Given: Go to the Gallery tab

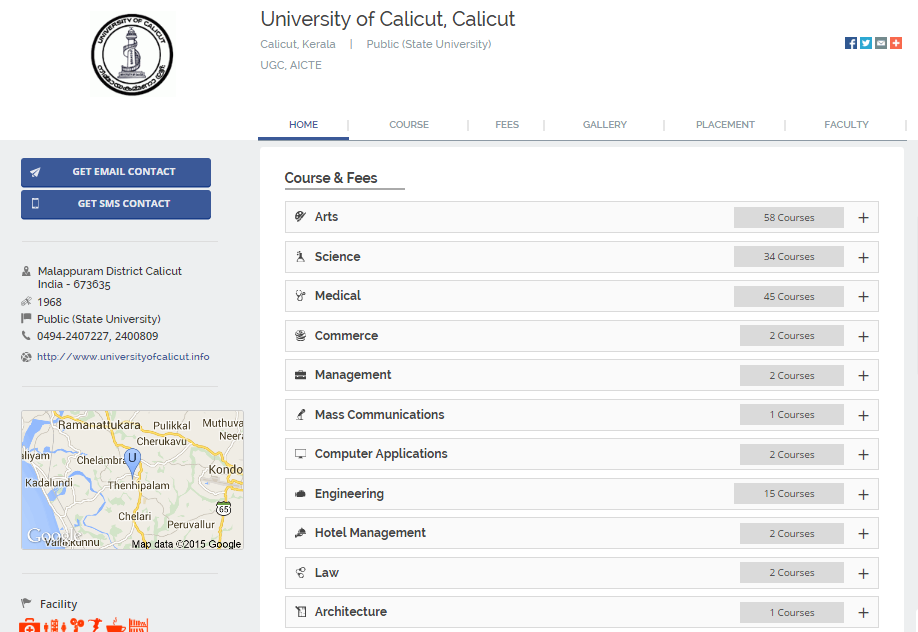Looking at the screenshot, I should (605, 125).
